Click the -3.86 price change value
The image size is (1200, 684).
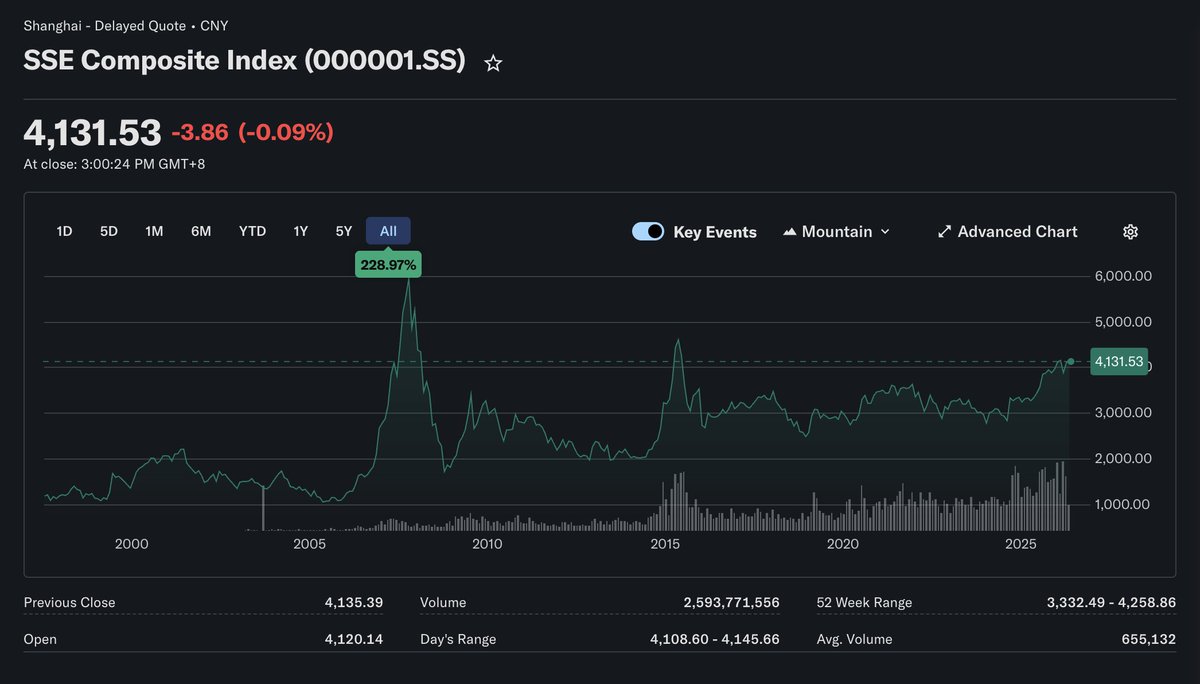[200, 132]
